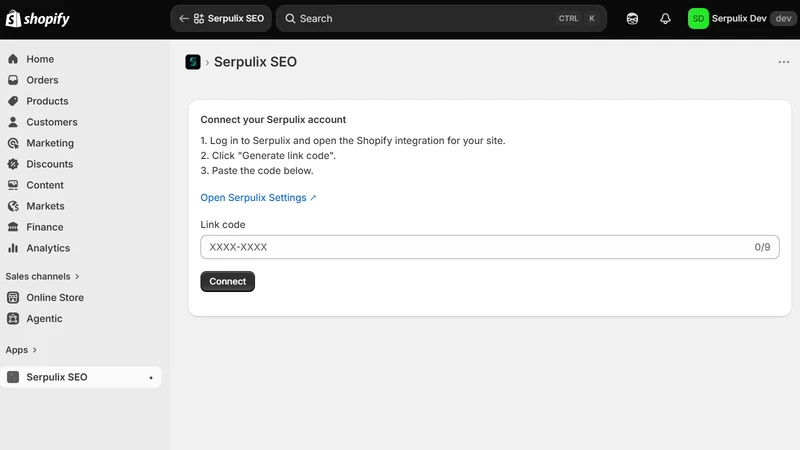Click the 'Sales channels' section label

click(38, 277)
